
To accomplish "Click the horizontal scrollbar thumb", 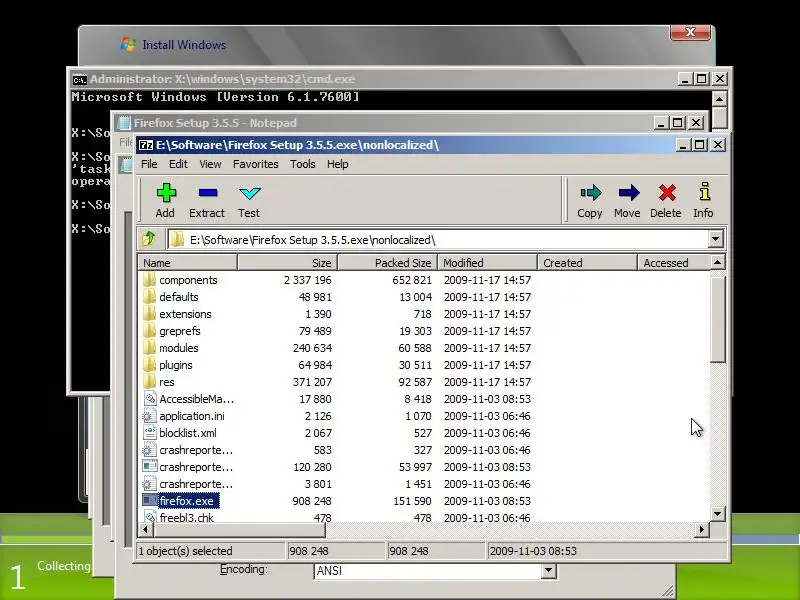I will pyautogui.click(x=239, y=530).
